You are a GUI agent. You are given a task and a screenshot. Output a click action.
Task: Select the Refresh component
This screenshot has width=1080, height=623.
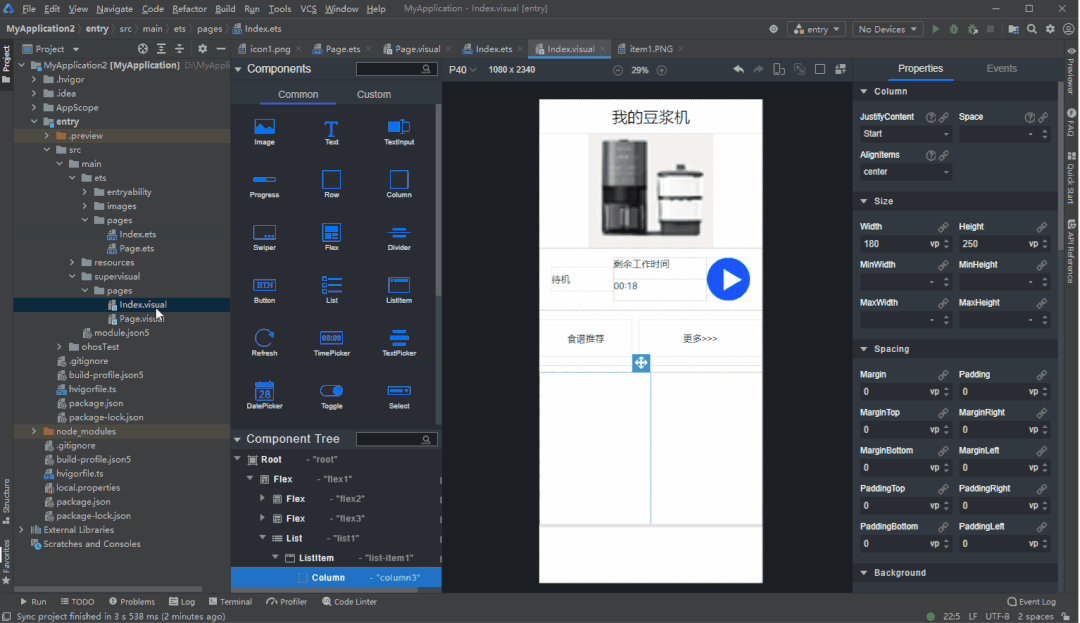click(264, 343)
